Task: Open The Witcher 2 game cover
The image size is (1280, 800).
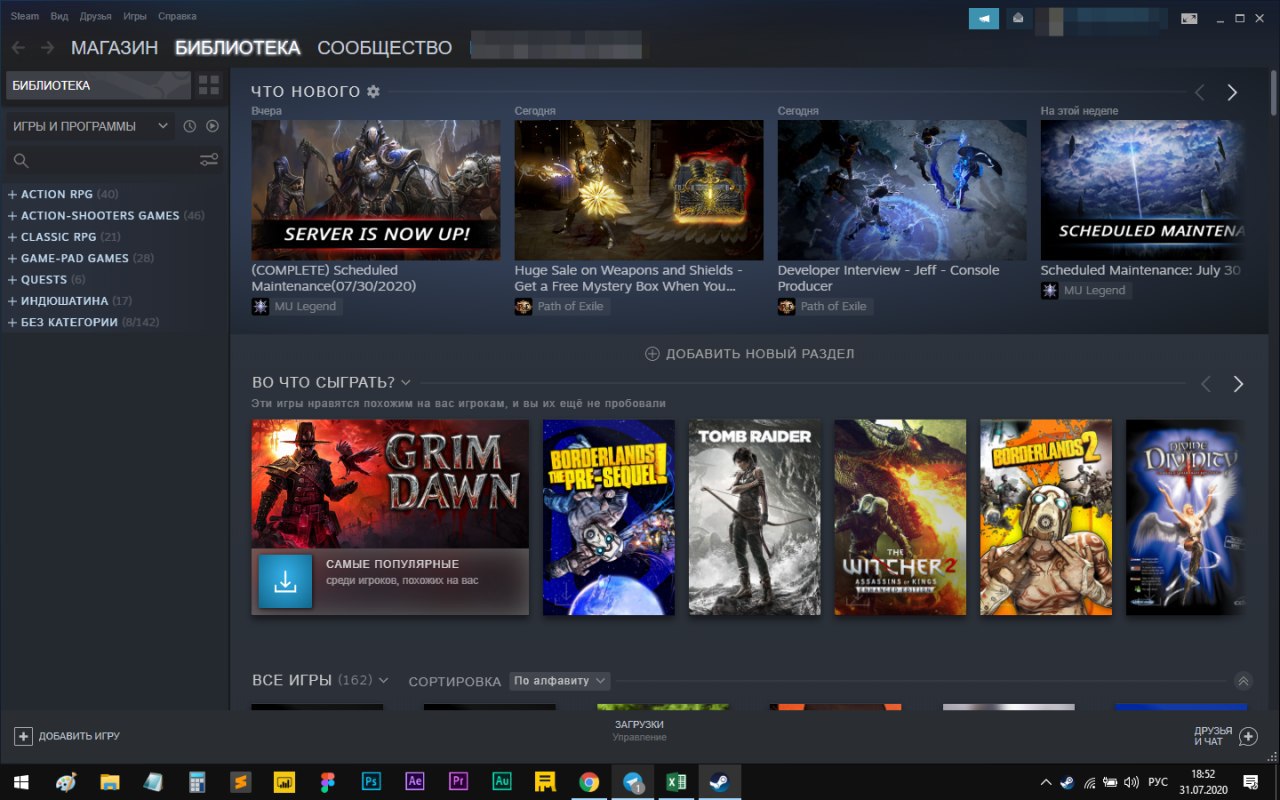Action: pos(901,517)
